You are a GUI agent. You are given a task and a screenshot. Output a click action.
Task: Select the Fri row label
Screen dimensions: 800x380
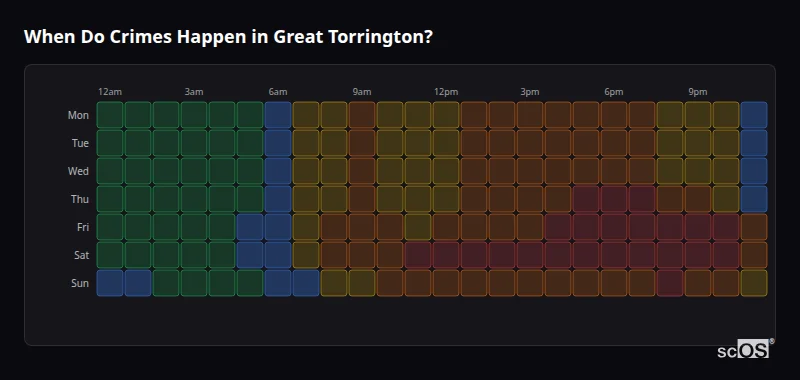pos(83,227)
